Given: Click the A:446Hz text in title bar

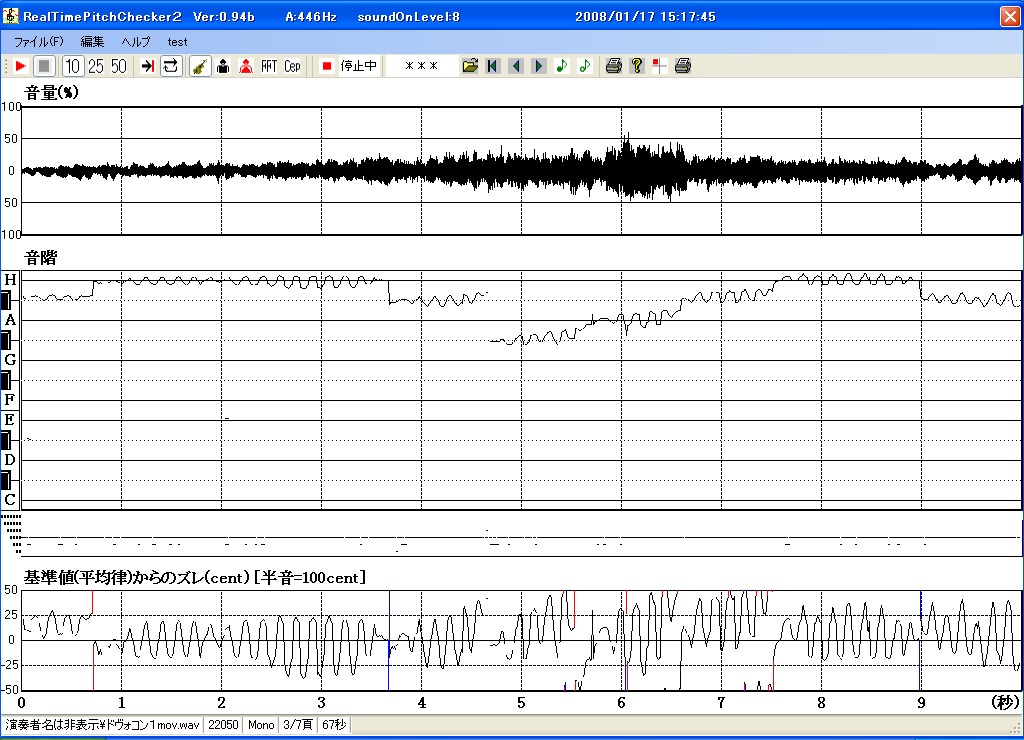Looking at the screenshot, I should (311, 16).
